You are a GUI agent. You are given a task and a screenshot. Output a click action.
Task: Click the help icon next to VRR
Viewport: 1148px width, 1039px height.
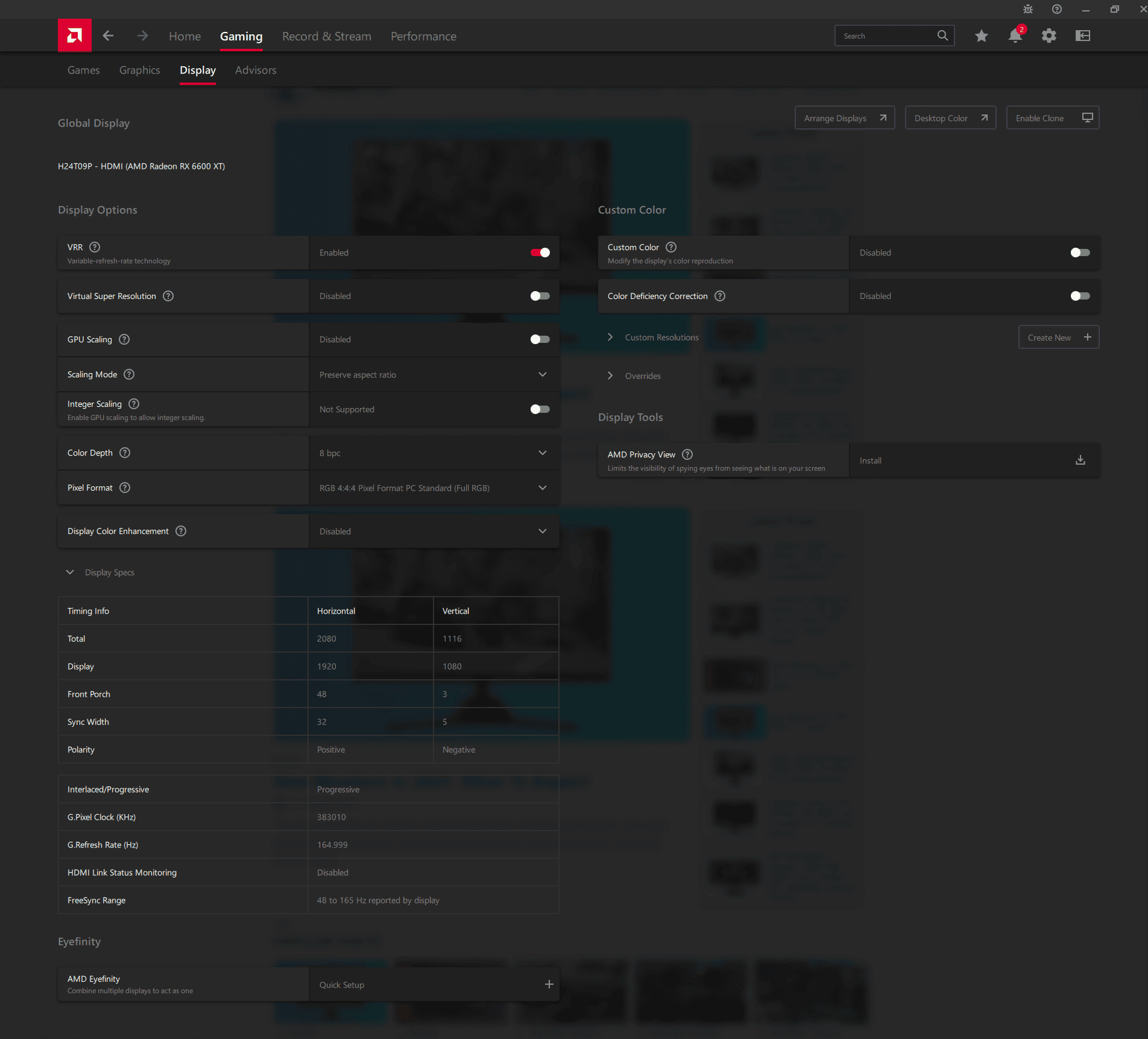pos(95,247)
